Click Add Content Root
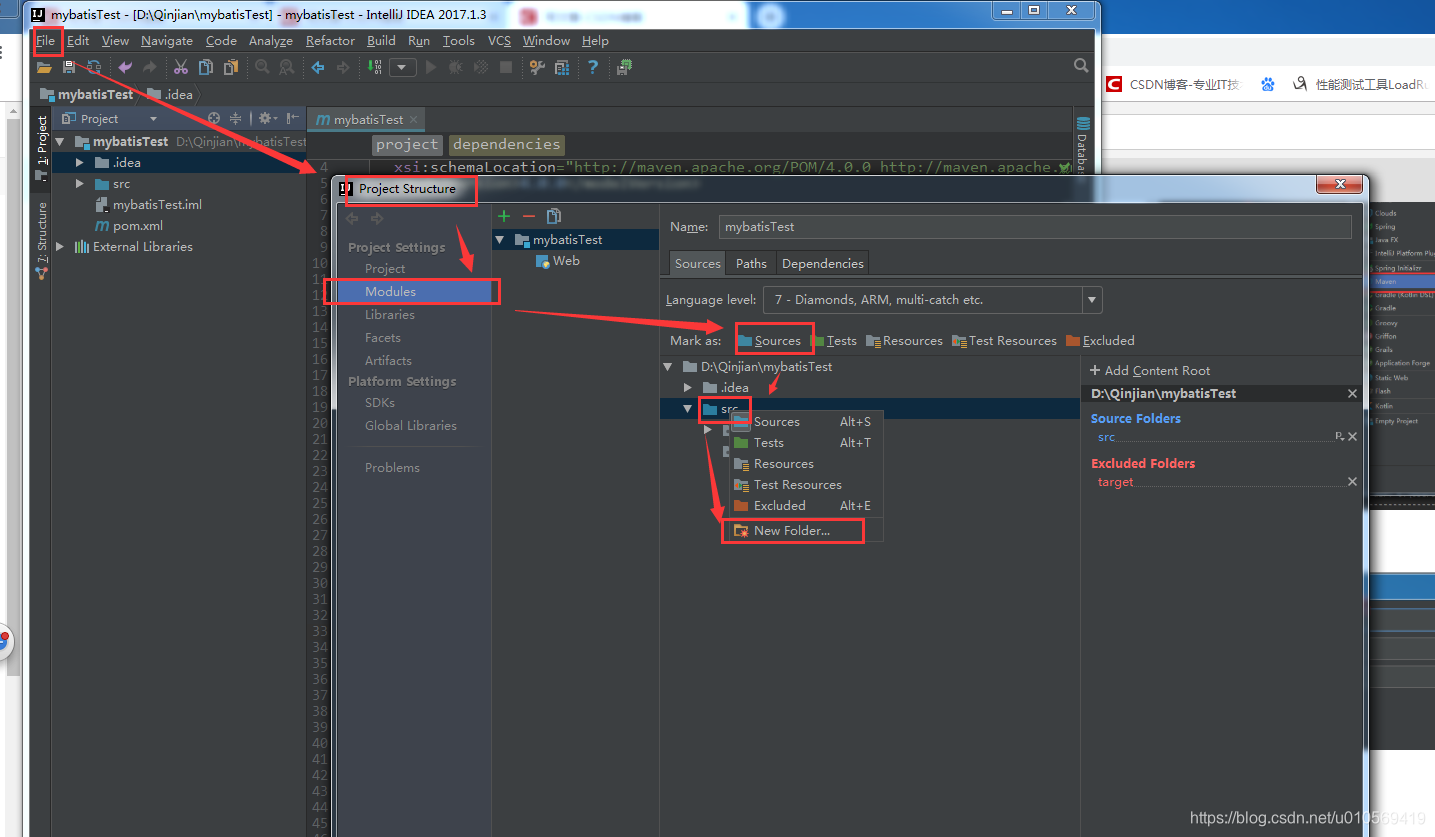 pyautogui.click(x=1149, y=370)
